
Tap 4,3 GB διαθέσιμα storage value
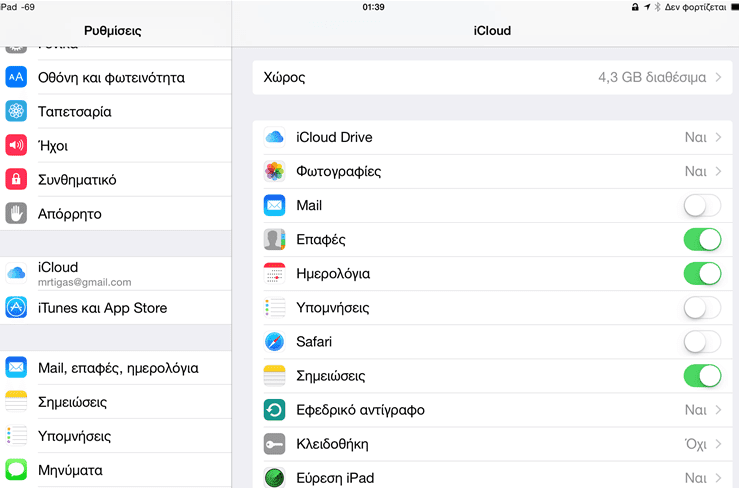[652, 77]
